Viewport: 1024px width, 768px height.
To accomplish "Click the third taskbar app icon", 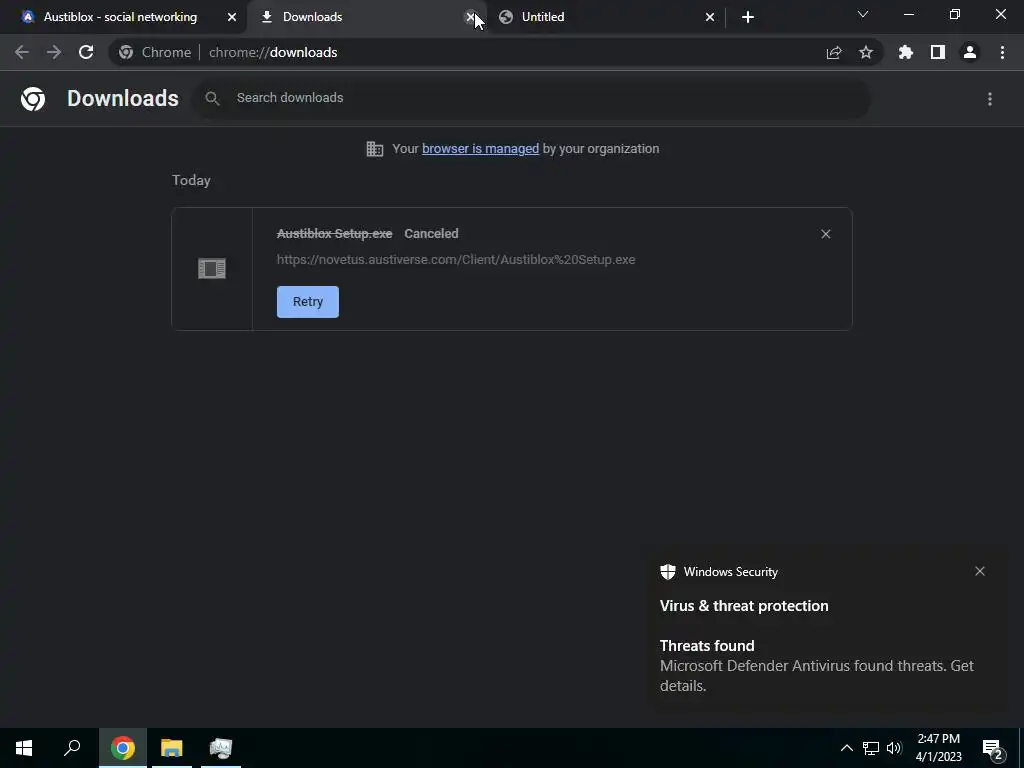I will [221, 748].
